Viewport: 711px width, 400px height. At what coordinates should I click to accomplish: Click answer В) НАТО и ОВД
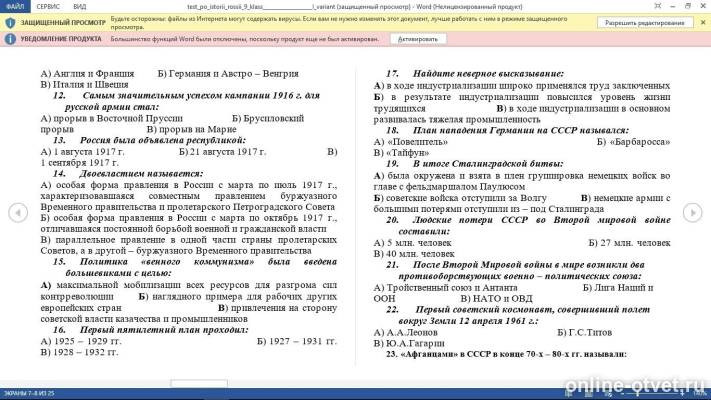pos(496,298)
